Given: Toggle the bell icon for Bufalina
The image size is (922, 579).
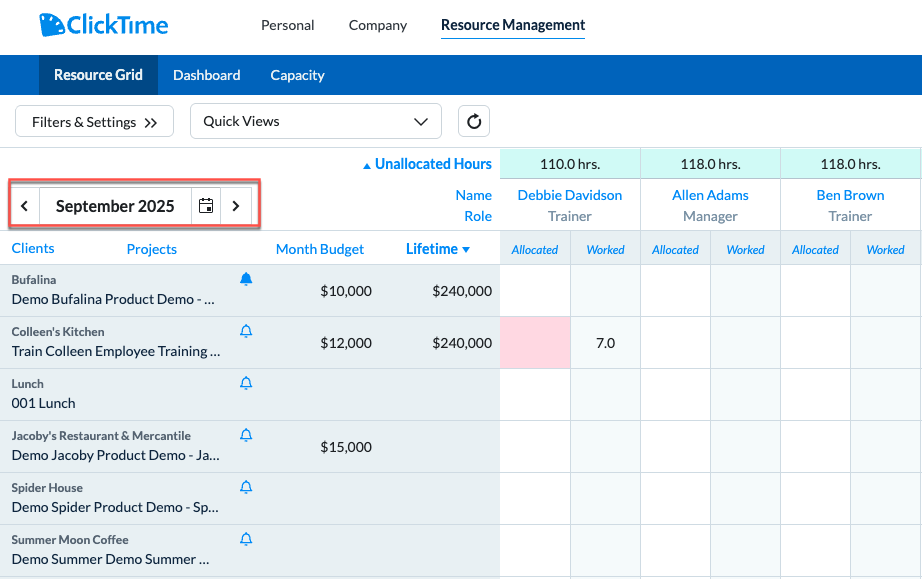Looking at the screenshot, I should (246, 279).
